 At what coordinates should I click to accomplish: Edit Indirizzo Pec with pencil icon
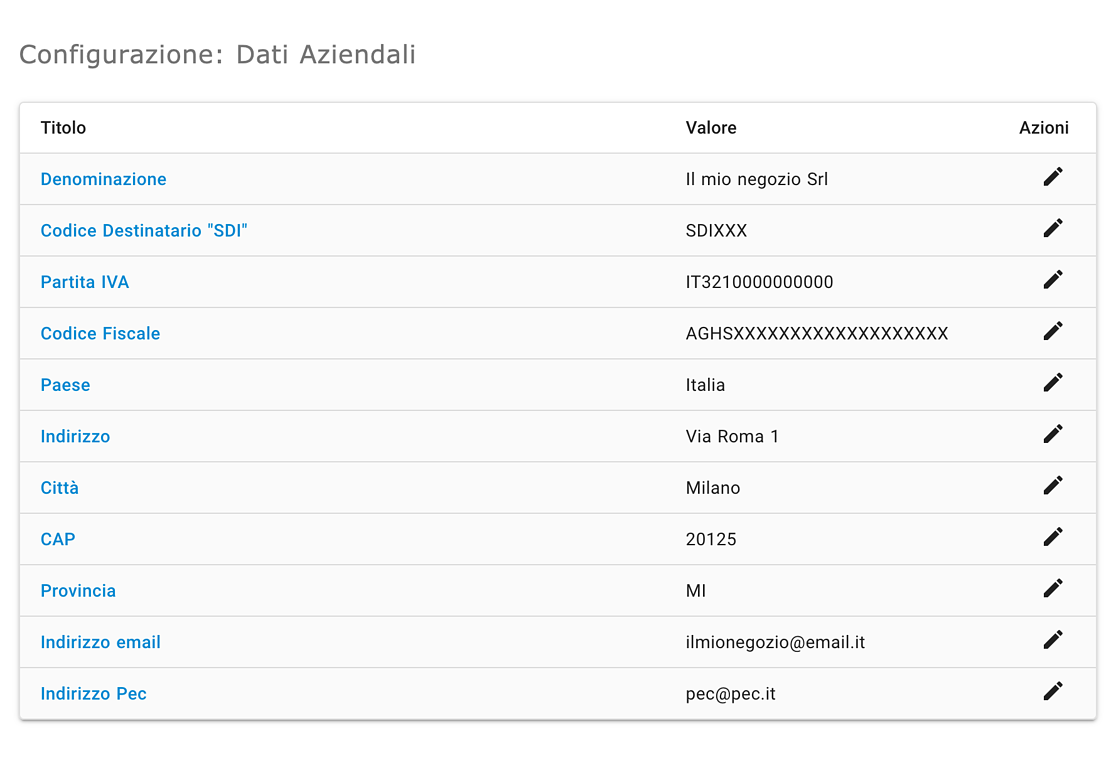(1053, 691)
